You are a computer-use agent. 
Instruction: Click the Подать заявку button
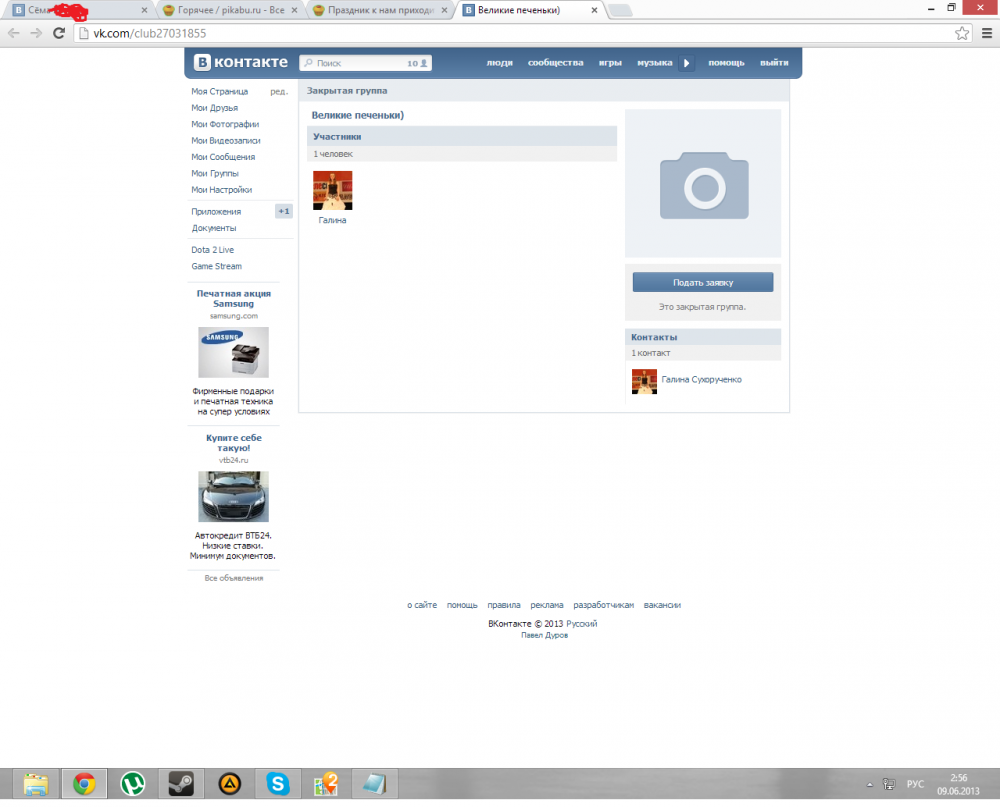pos(703,282)
